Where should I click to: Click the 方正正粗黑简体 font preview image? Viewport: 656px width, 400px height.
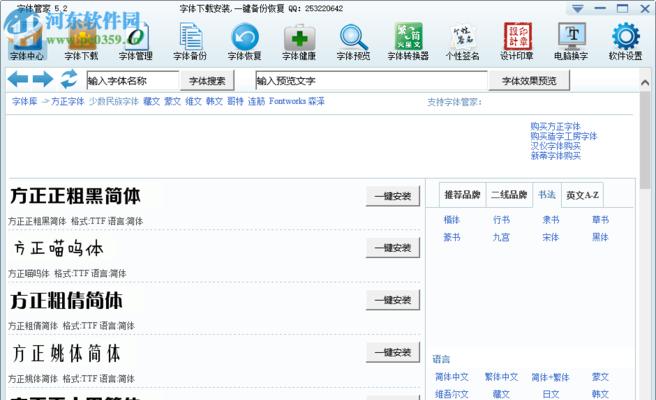tap(75, 196)
